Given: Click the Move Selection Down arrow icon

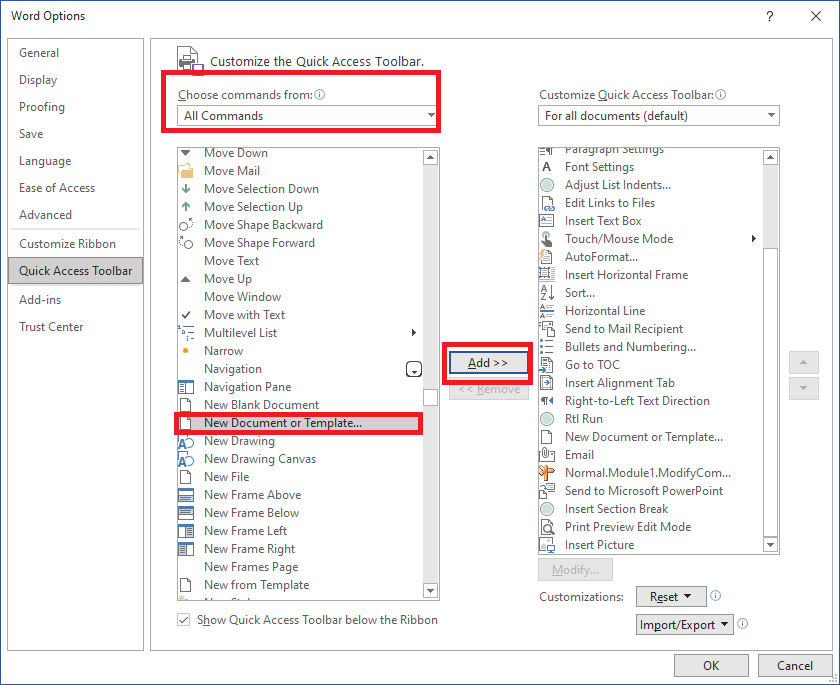Looking at the screenshot, I should (x=186, y=189).
